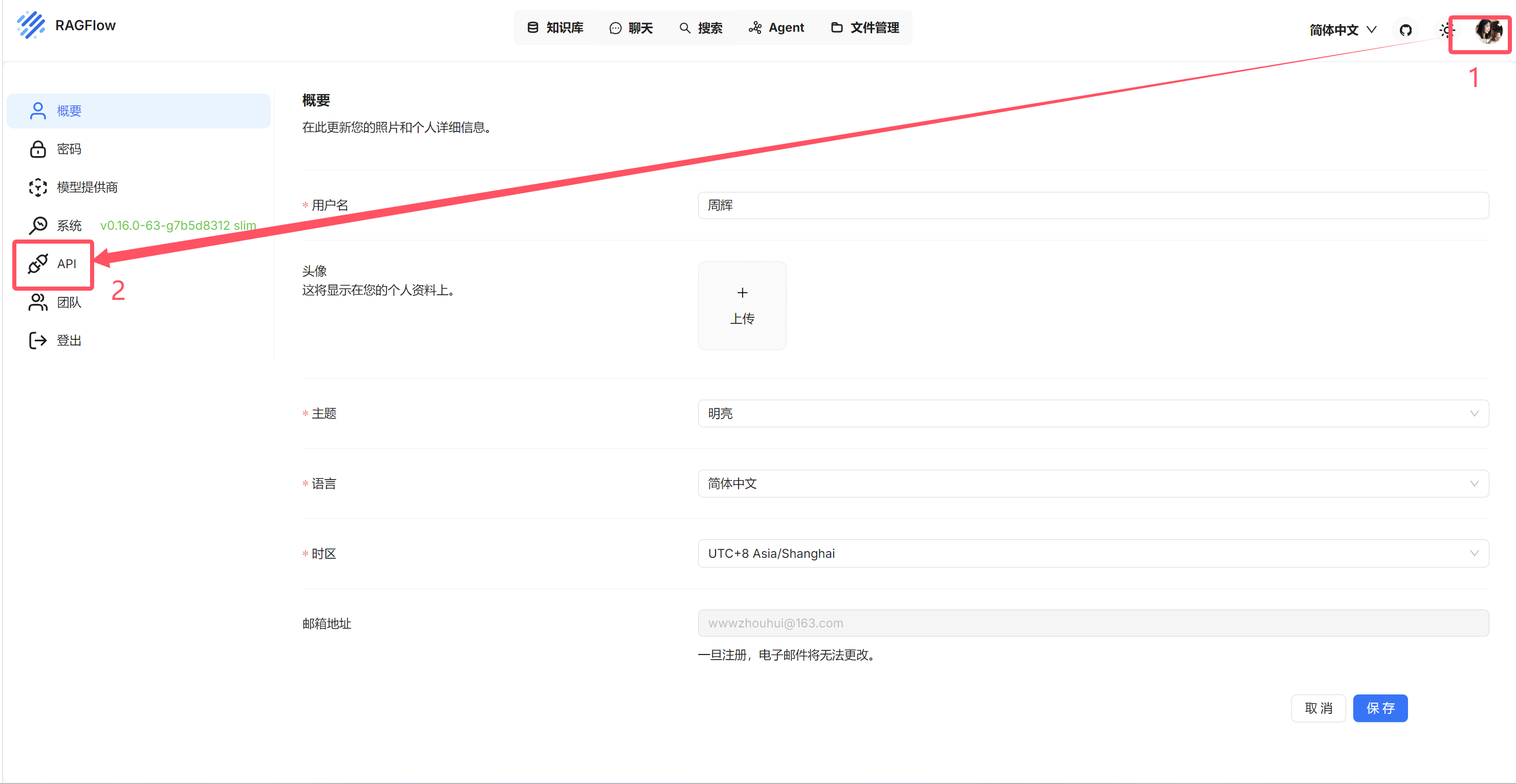Select 概要 profile sidebar item

[68, 111]
